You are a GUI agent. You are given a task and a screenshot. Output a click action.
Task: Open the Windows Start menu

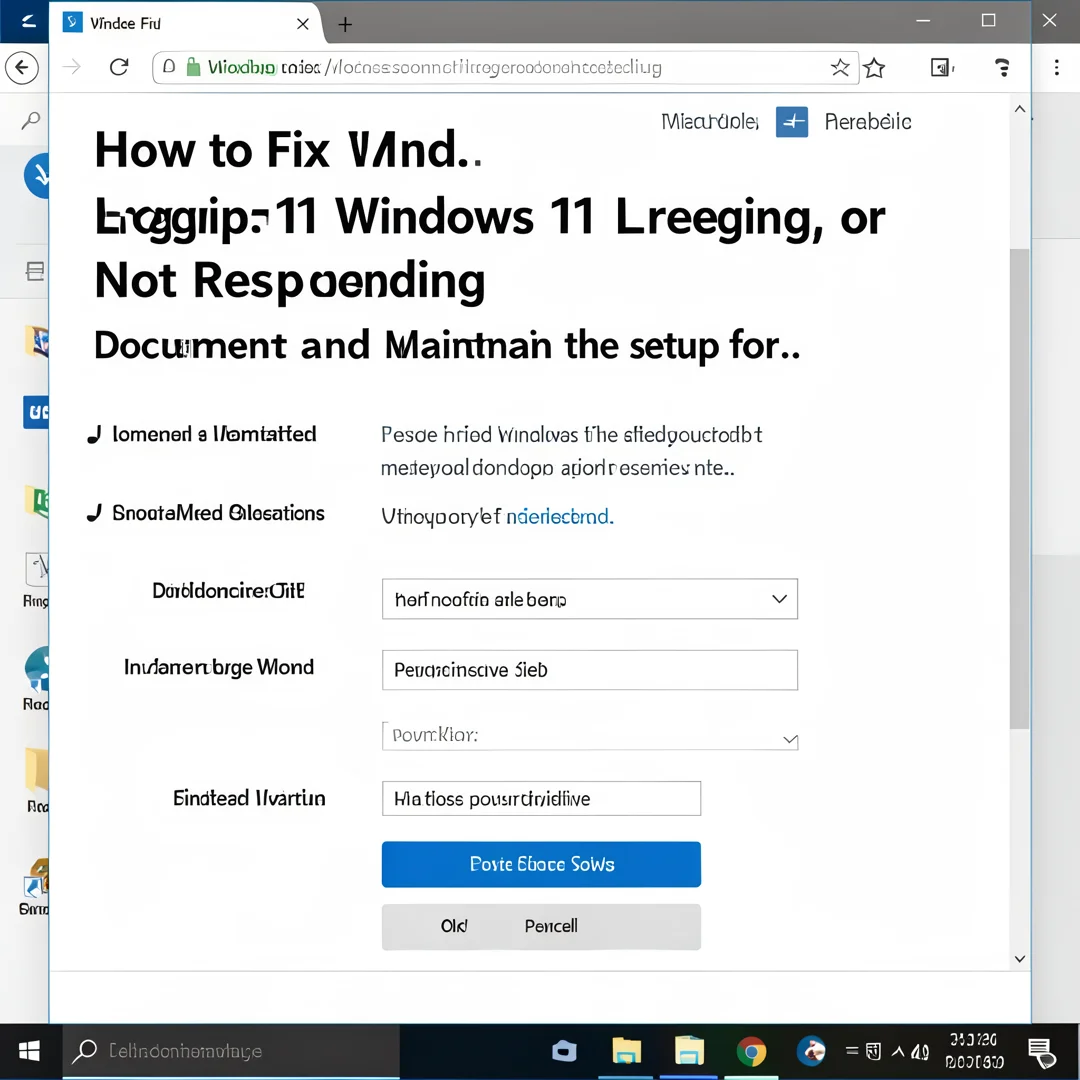(x=30, y=1051)
